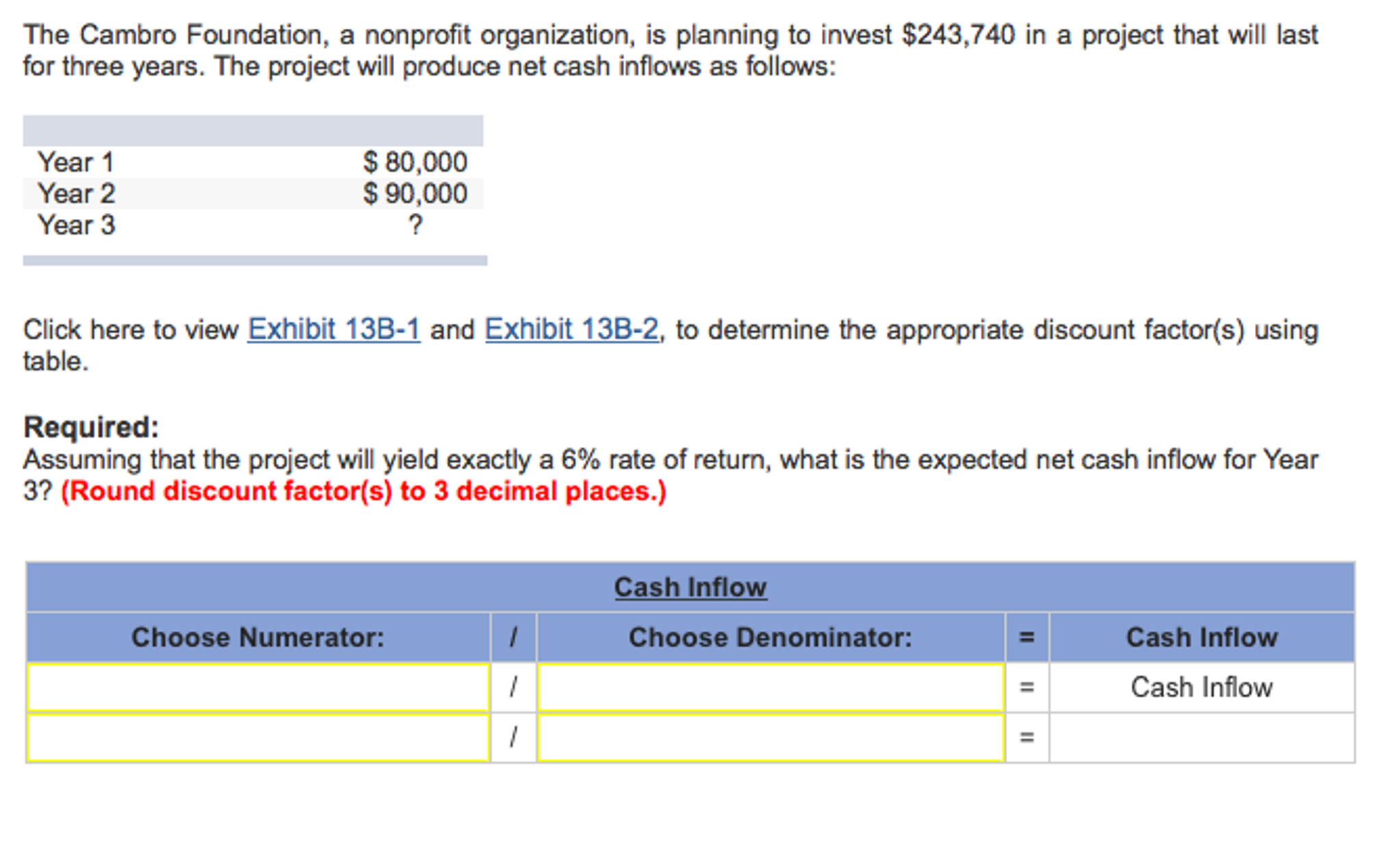
Task: Select the second row denominator field
Action: click(x=770, y=738)
